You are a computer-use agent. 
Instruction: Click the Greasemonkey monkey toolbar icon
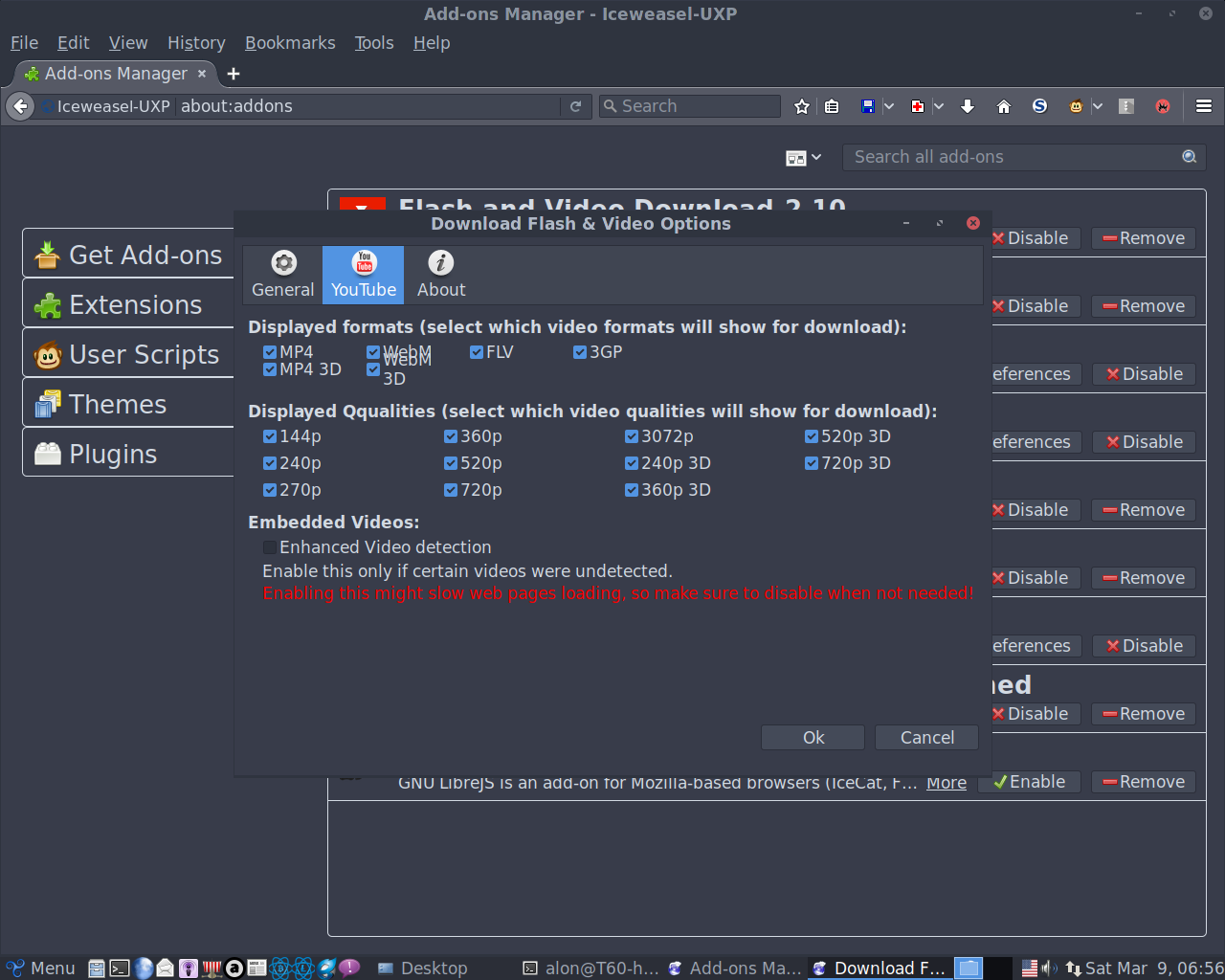(1077, 106)
